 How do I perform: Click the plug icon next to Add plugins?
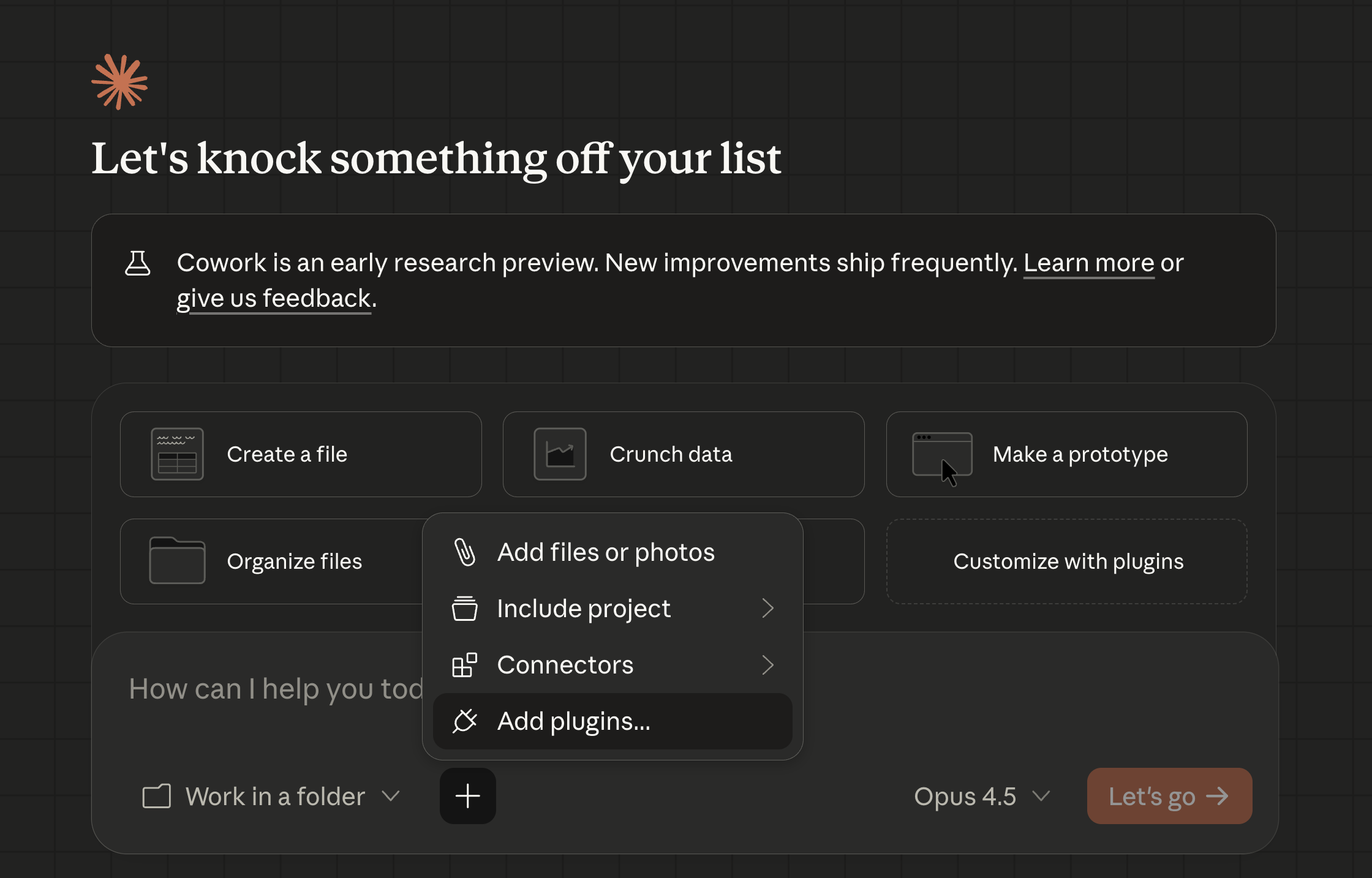point(466,721)
